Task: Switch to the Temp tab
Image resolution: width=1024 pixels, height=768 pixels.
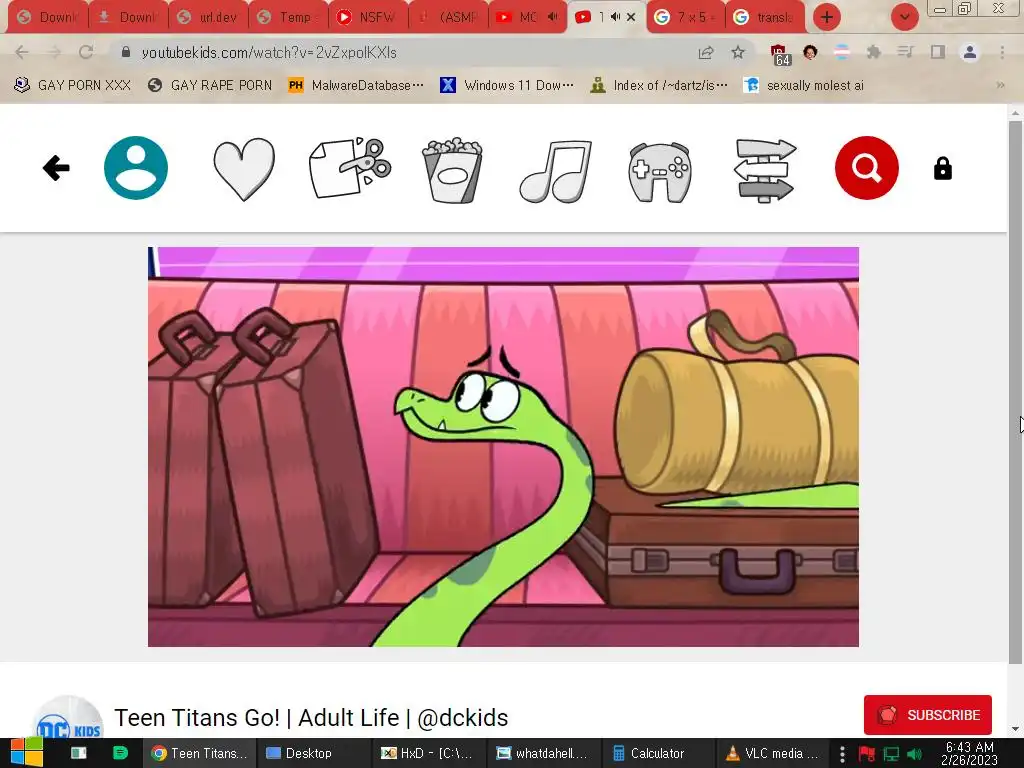Action: coord(289,17)
